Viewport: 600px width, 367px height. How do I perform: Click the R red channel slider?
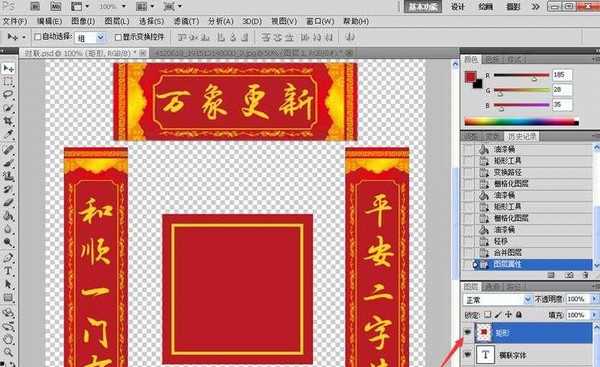pyautogui.click(x=521, y=75)
